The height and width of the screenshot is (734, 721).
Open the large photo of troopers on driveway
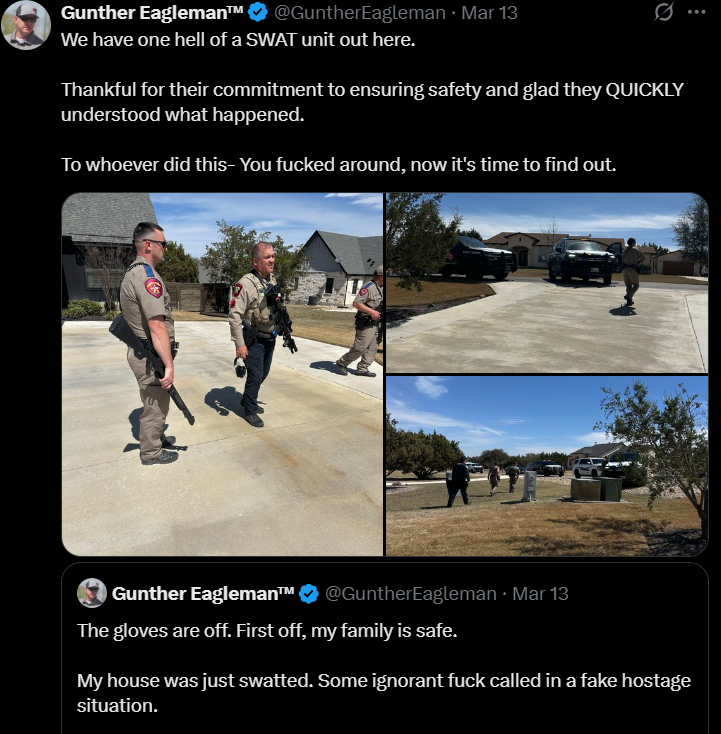[222, 374]
